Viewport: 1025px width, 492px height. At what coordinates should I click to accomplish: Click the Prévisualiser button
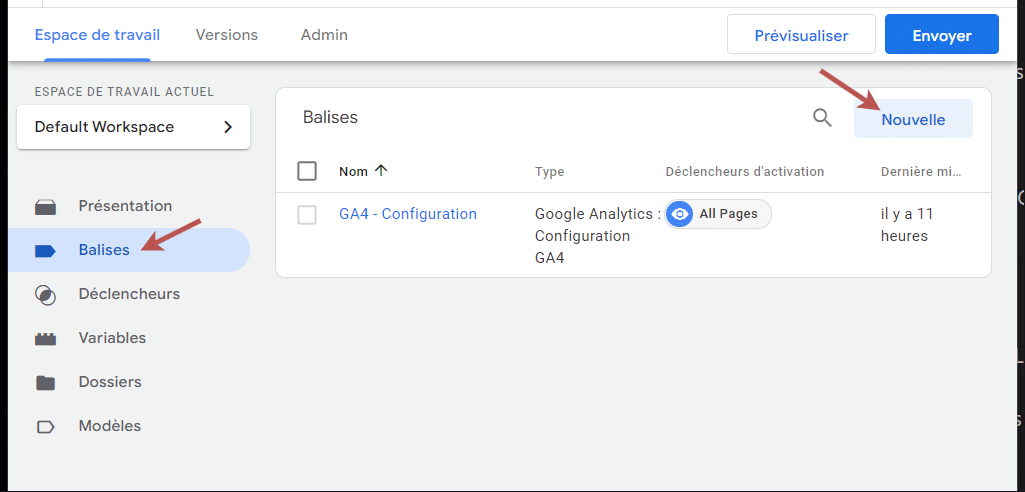pyautogui.click(x=801, y=35)
